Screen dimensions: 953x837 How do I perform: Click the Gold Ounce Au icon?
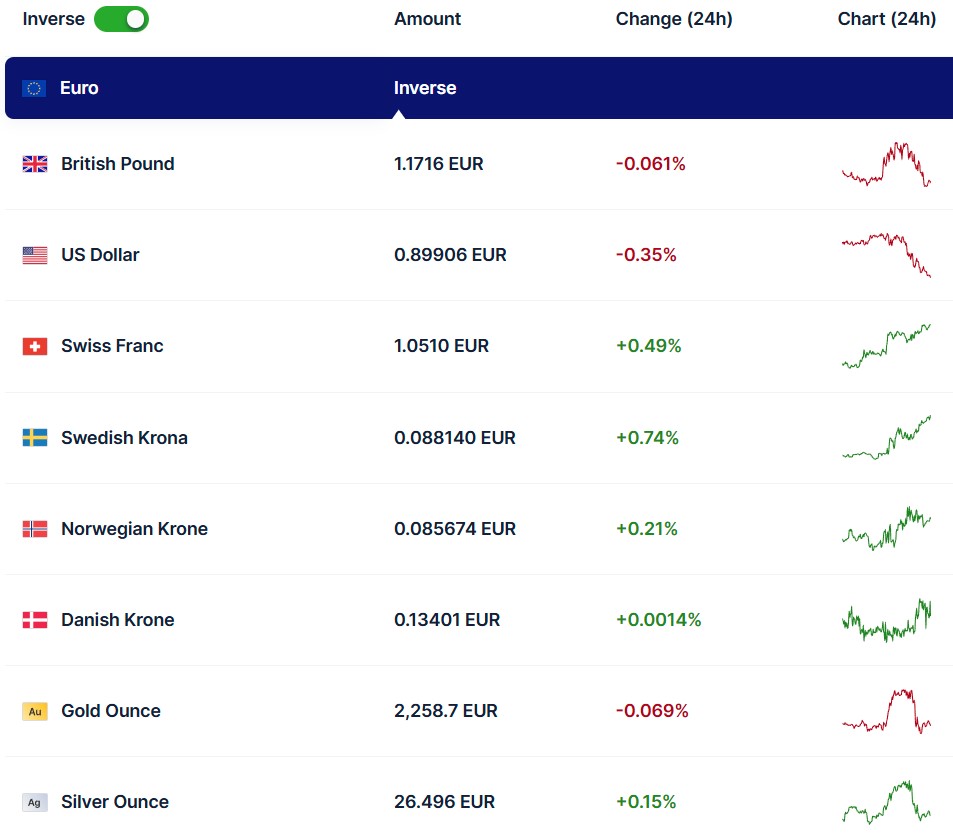coord(35,711)
